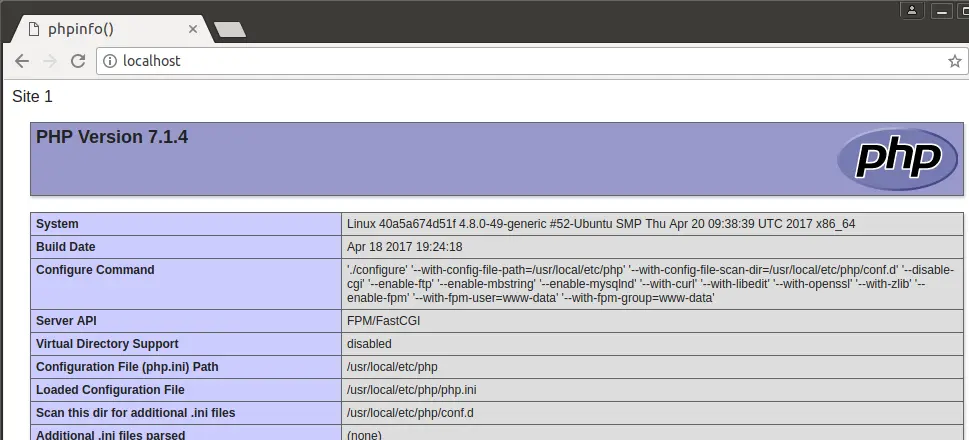Click the 'Server API' label

[x=66, y=321]
